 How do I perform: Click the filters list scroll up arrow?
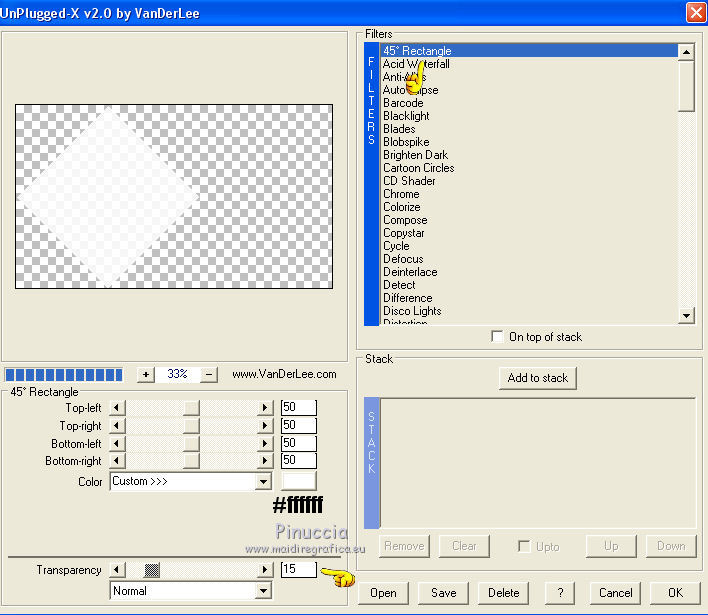(x=686, y=52)
